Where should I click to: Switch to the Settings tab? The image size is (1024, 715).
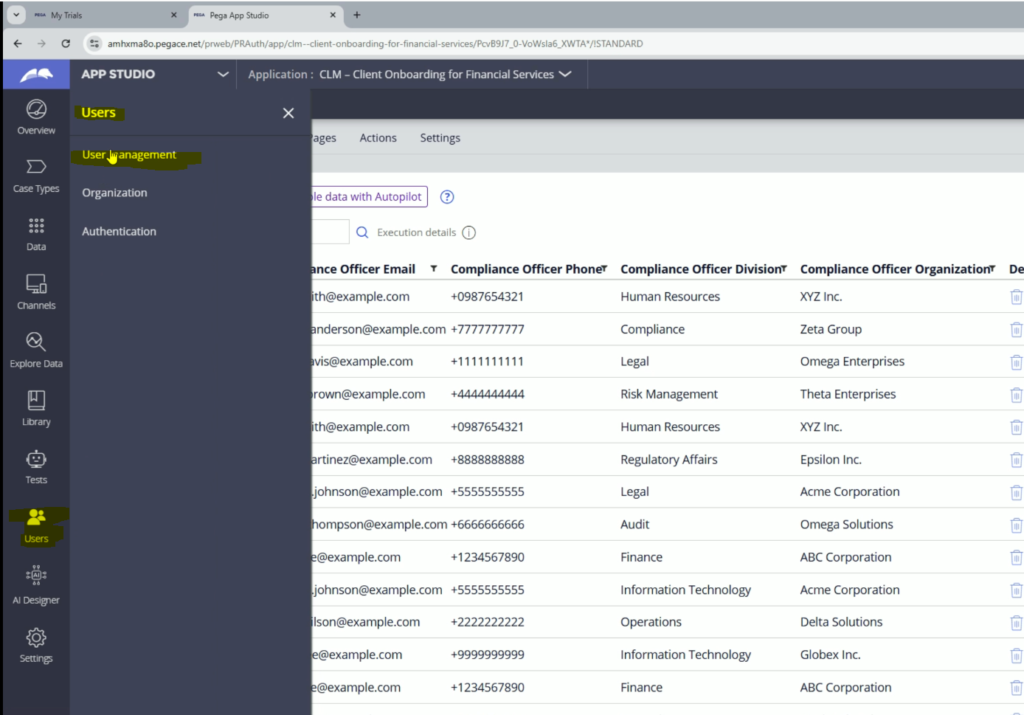click(440, 138)
